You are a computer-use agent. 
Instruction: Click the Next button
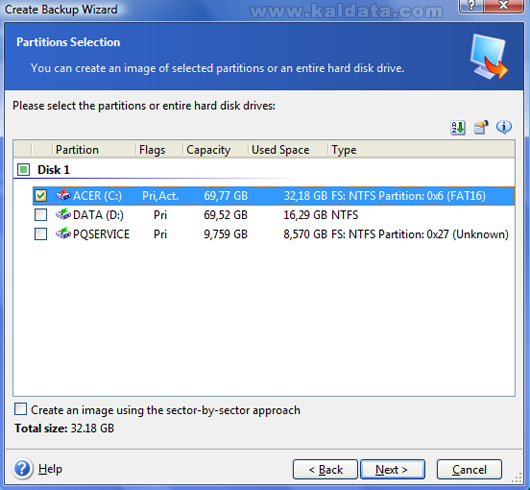392,469
